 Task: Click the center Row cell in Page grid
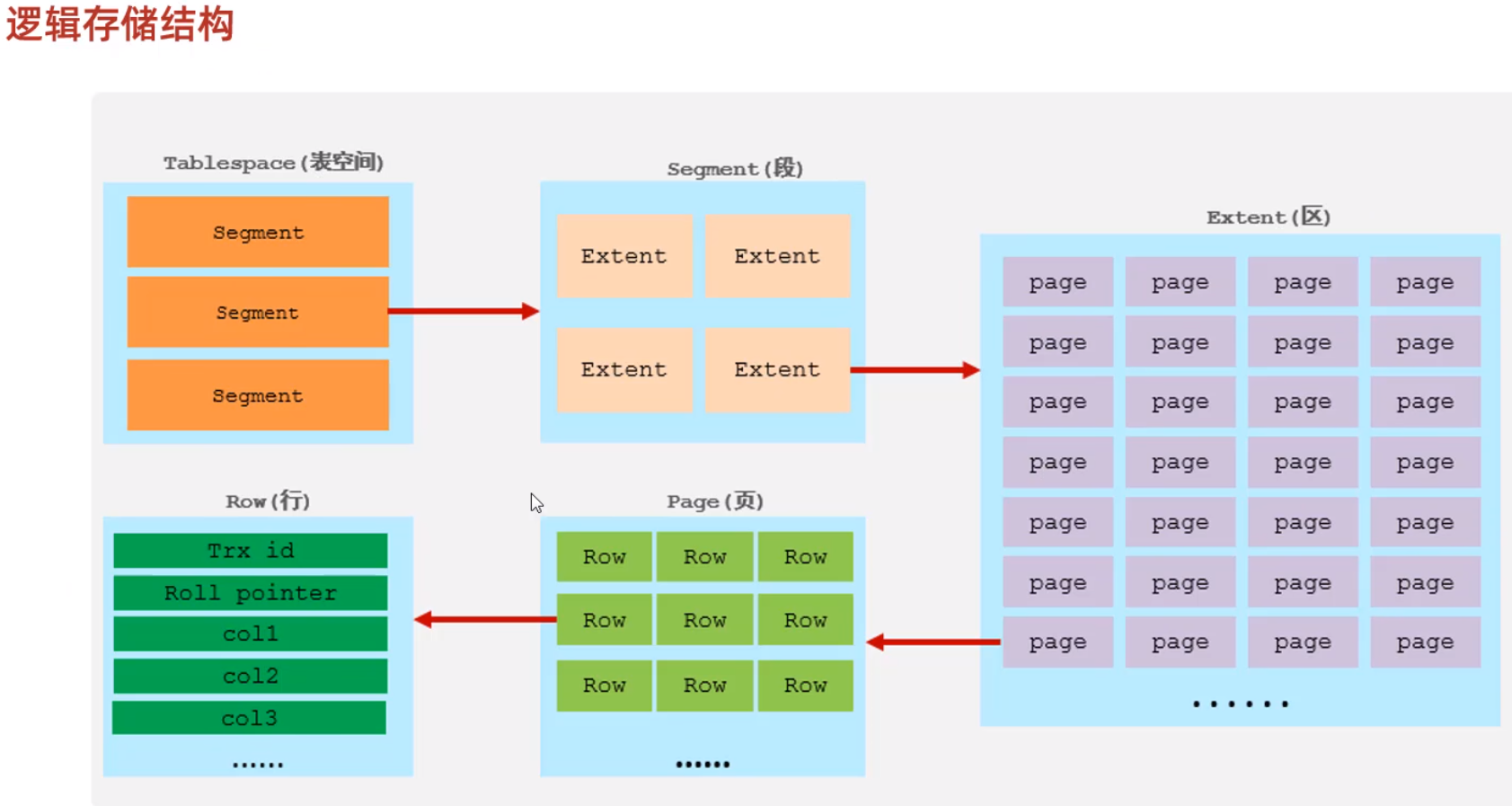point(704,620)
